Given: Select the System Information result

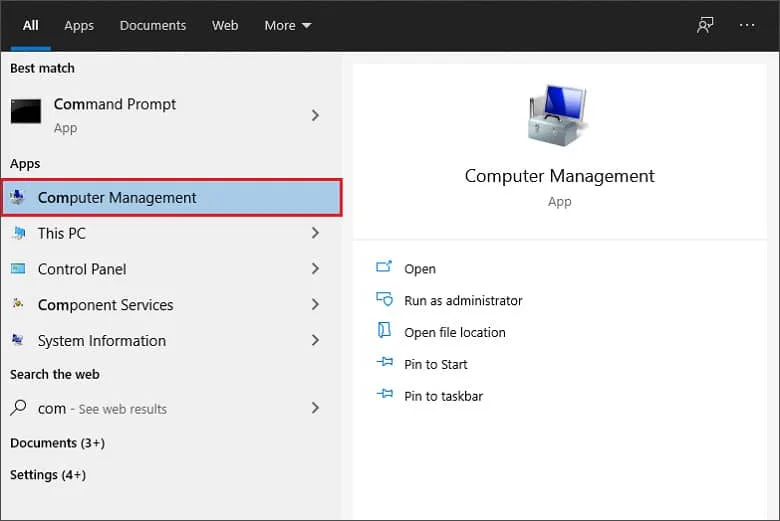Looking at the screenshot, I should pos(171,340).
